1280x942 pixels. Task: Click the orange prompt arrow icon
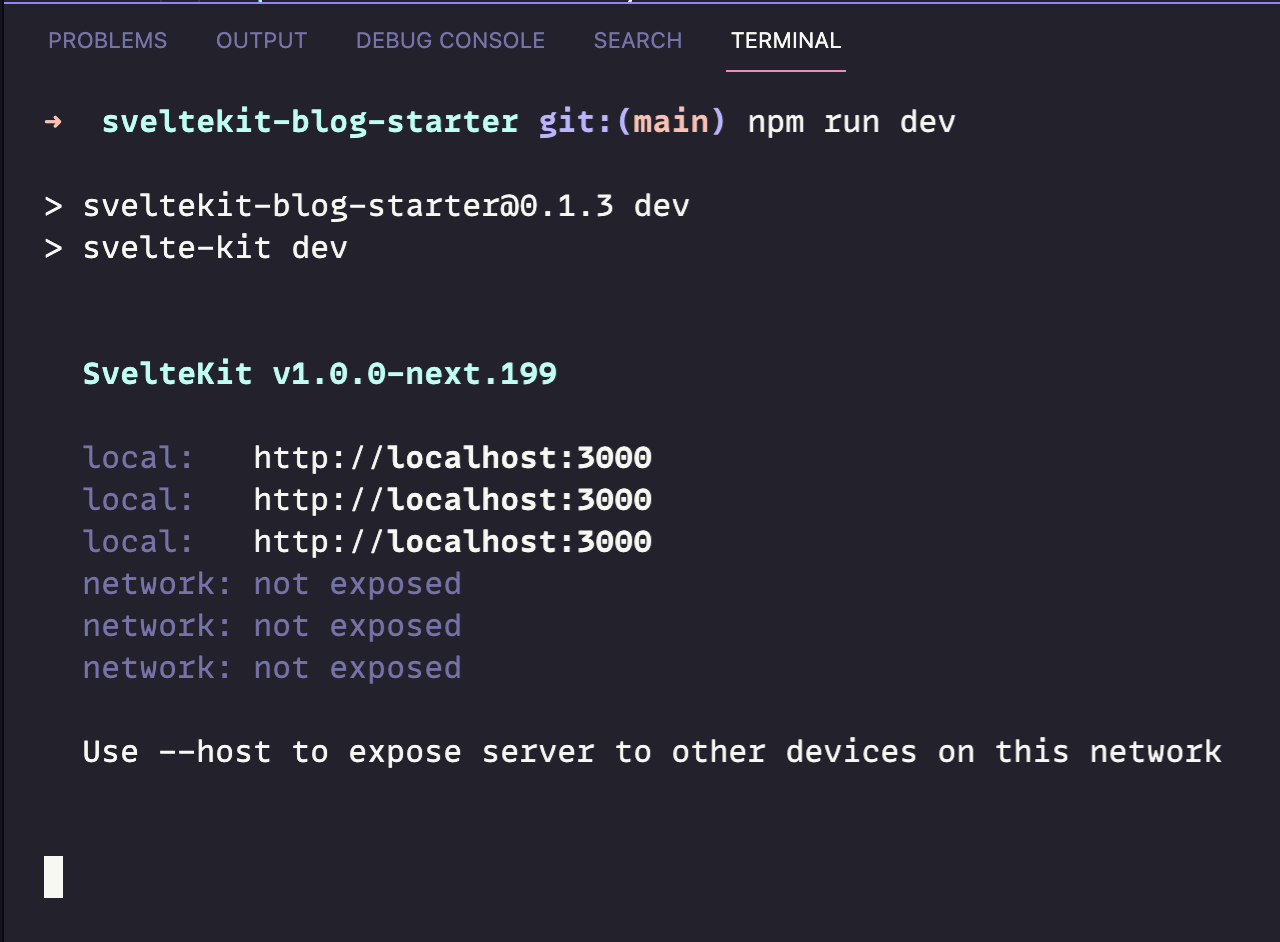coord(53,122)
